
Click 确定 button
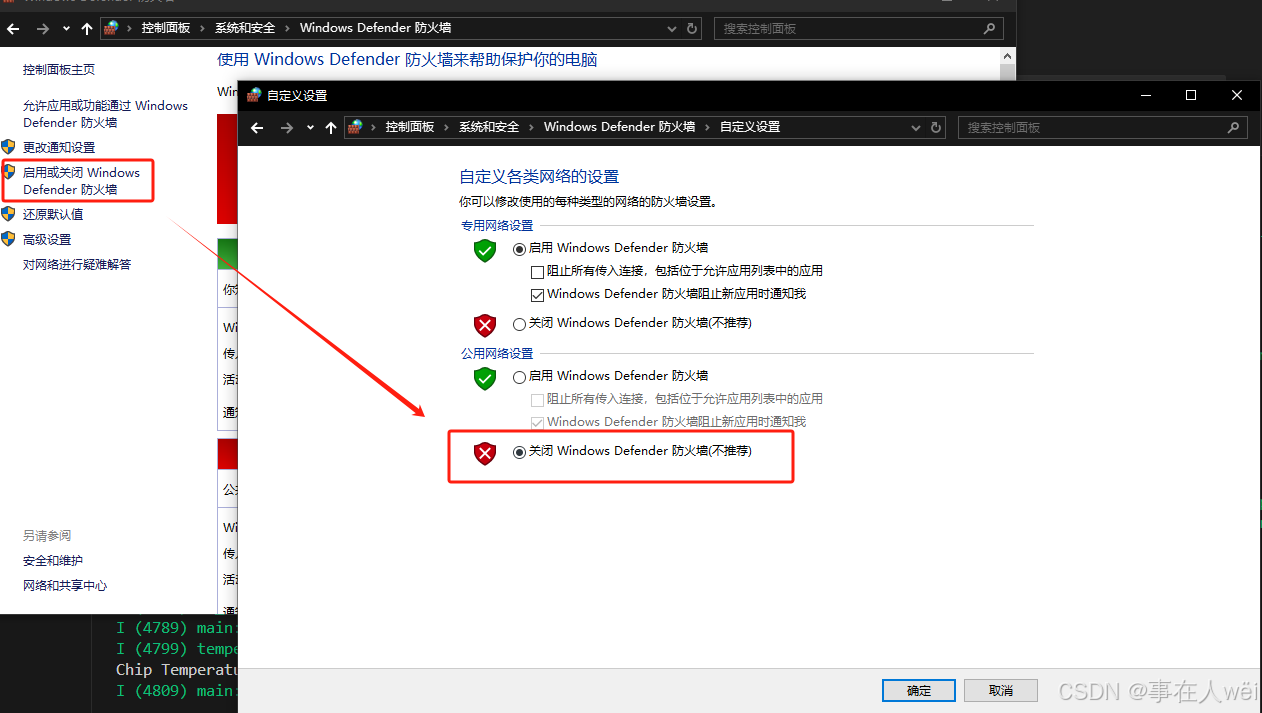click(919, 691)
